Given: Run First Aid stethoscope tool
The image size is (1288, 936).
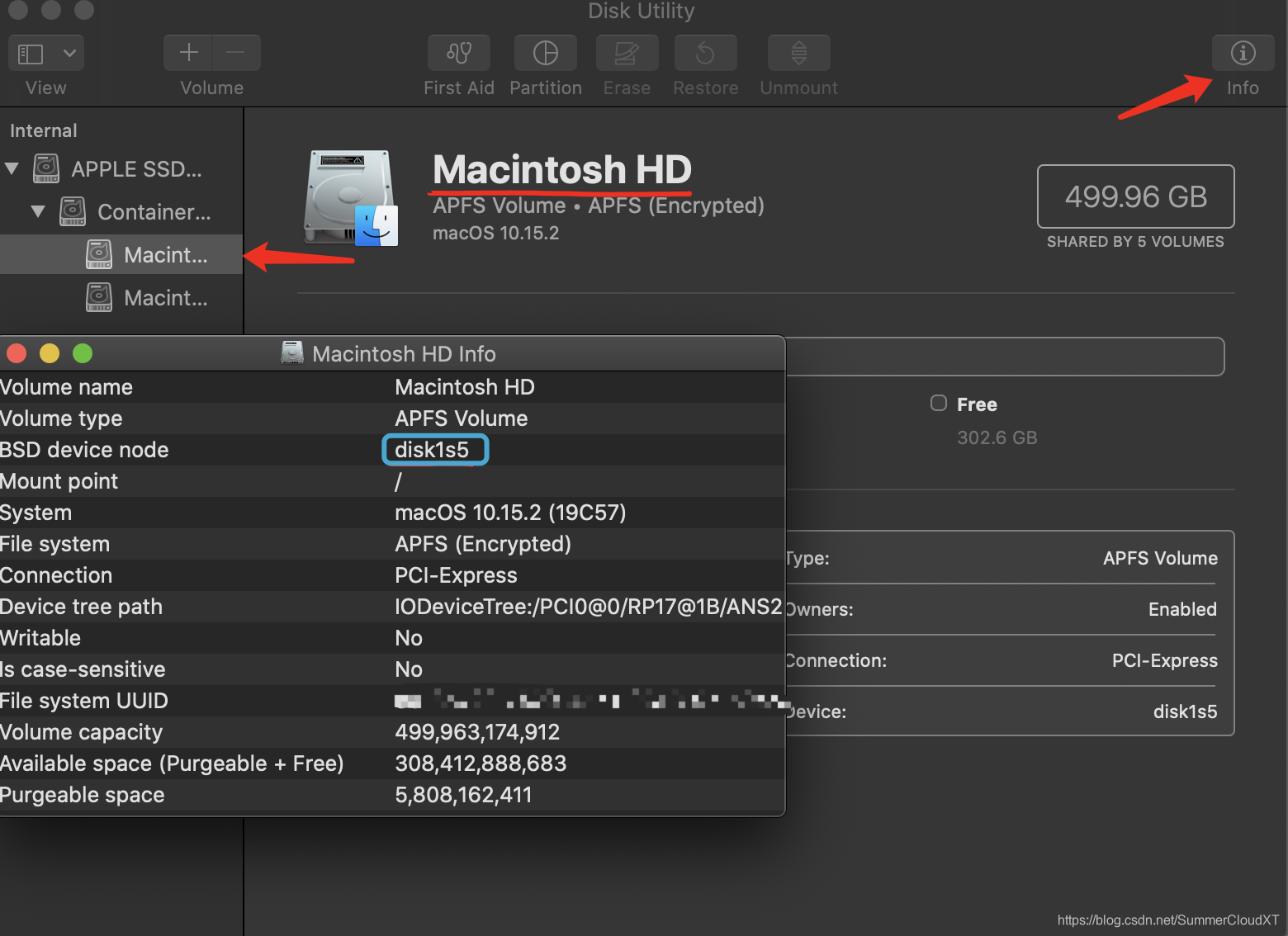Looking at the screenshot, I should point(459,53).
